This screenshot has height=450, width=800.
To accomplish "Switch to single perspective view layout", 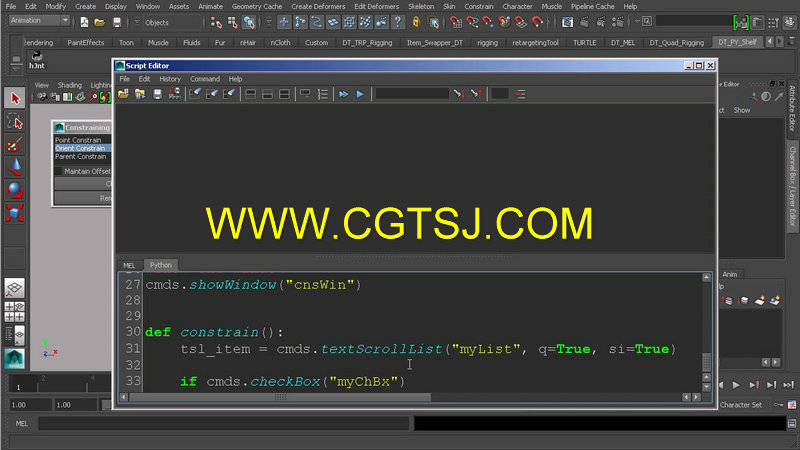I will [x=14, y=288].
